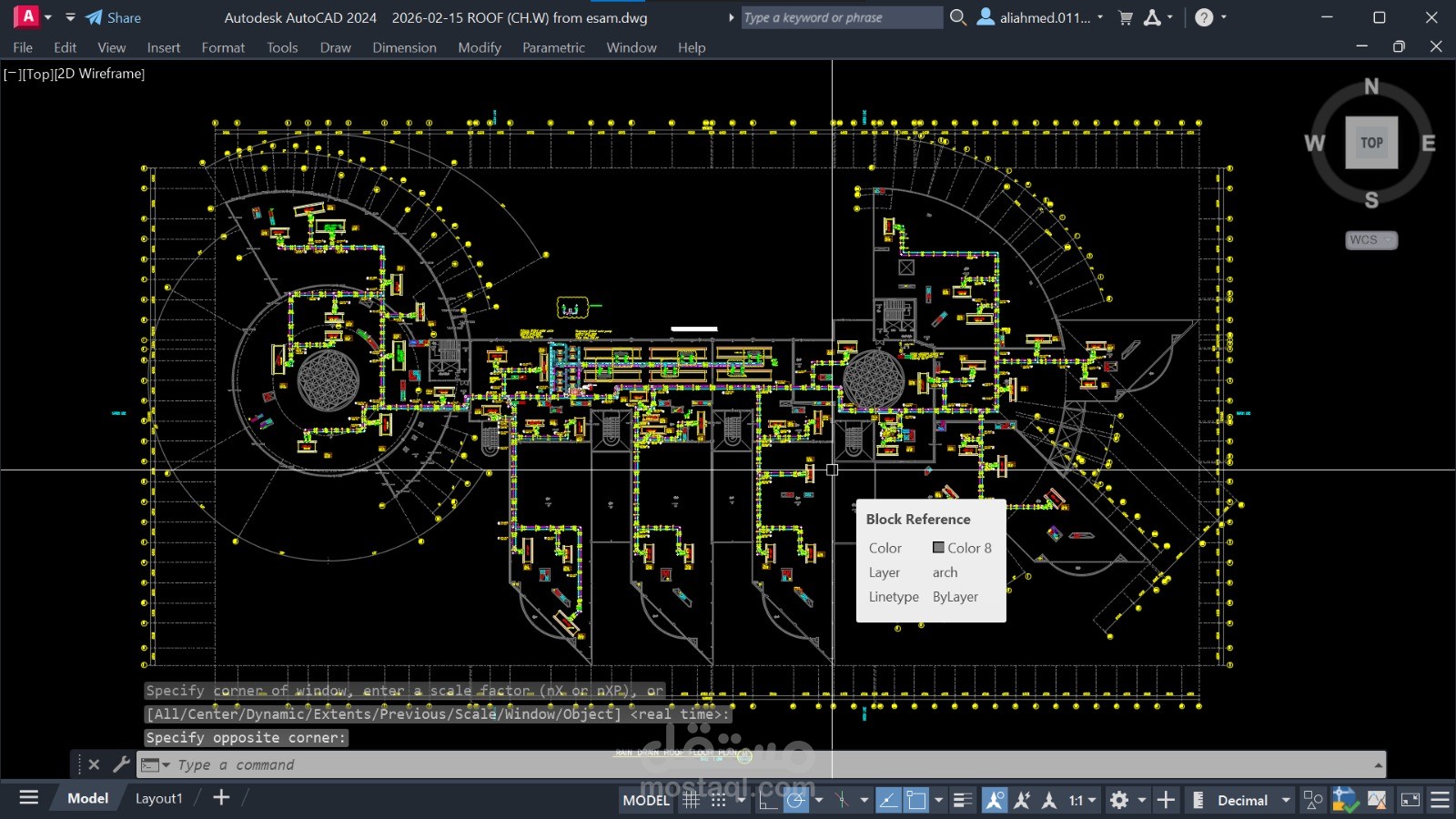
Task: Click the TOP face of the ViewCube
Action: click(1371, 143)
